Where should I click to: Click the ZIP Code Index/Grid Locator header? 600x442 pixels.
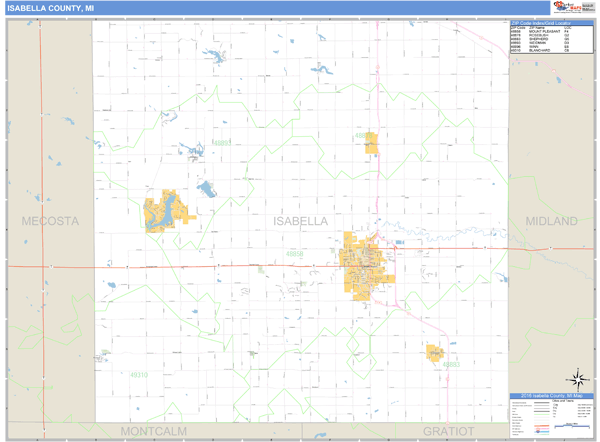(550, 23)
